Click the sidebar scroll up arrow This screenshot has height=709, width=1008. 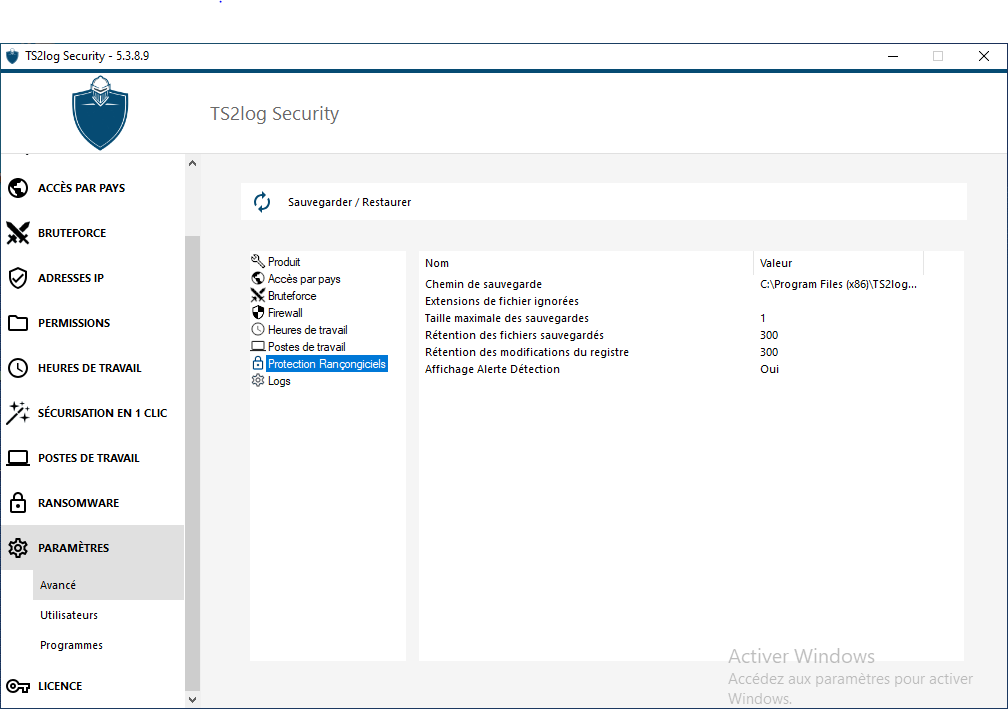[192, 163]
